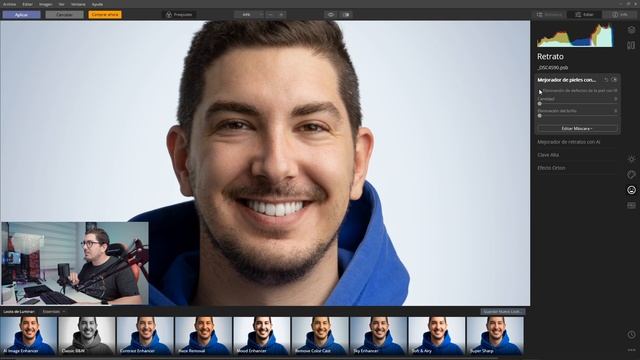Click the Guardar Nuevo Look button
The width and height of the screenshot is (640, 360).
tap(502, 311)
